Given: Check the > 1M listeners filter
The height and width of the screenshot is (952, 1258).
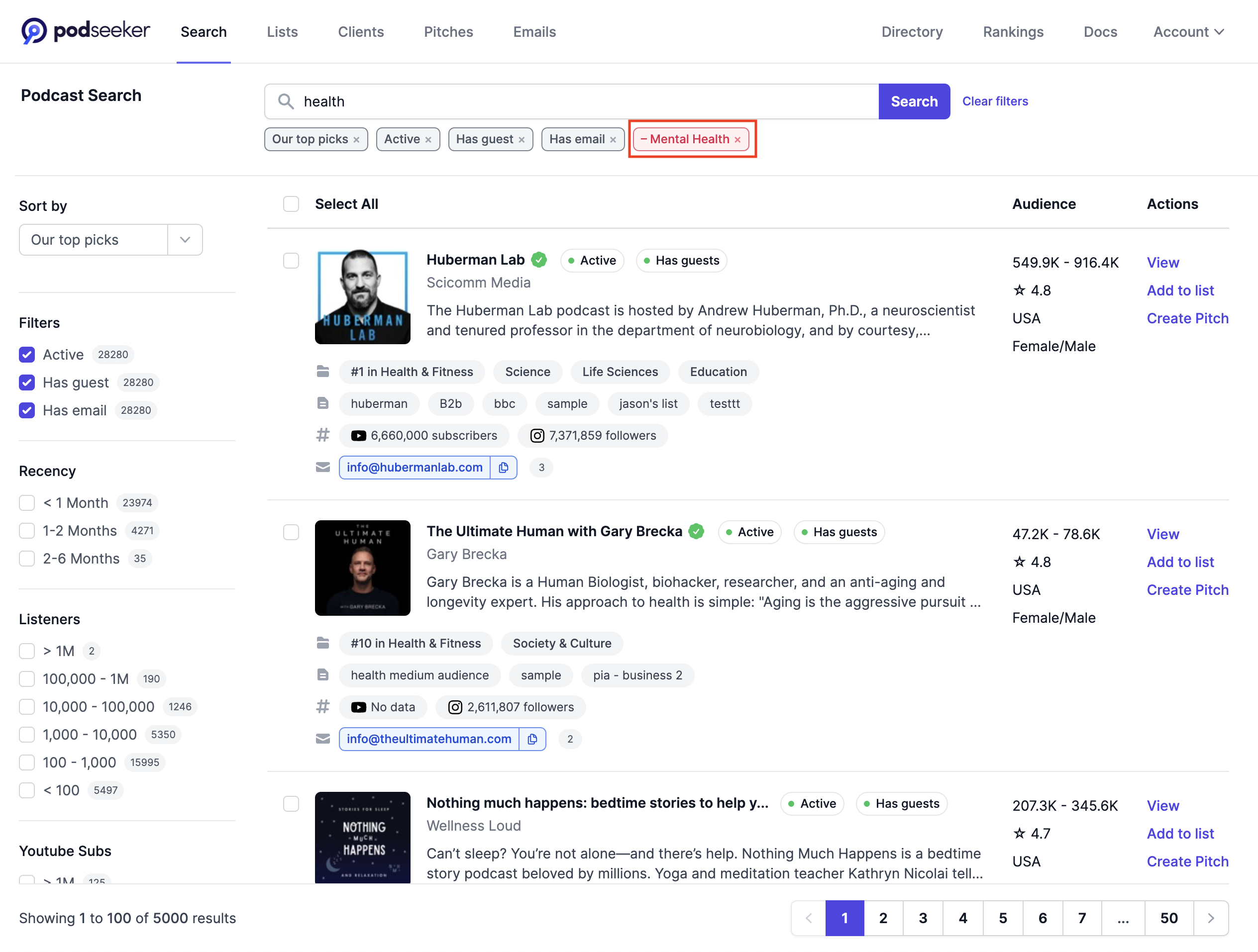Looking at the screenshot, I should coord(27,651).
